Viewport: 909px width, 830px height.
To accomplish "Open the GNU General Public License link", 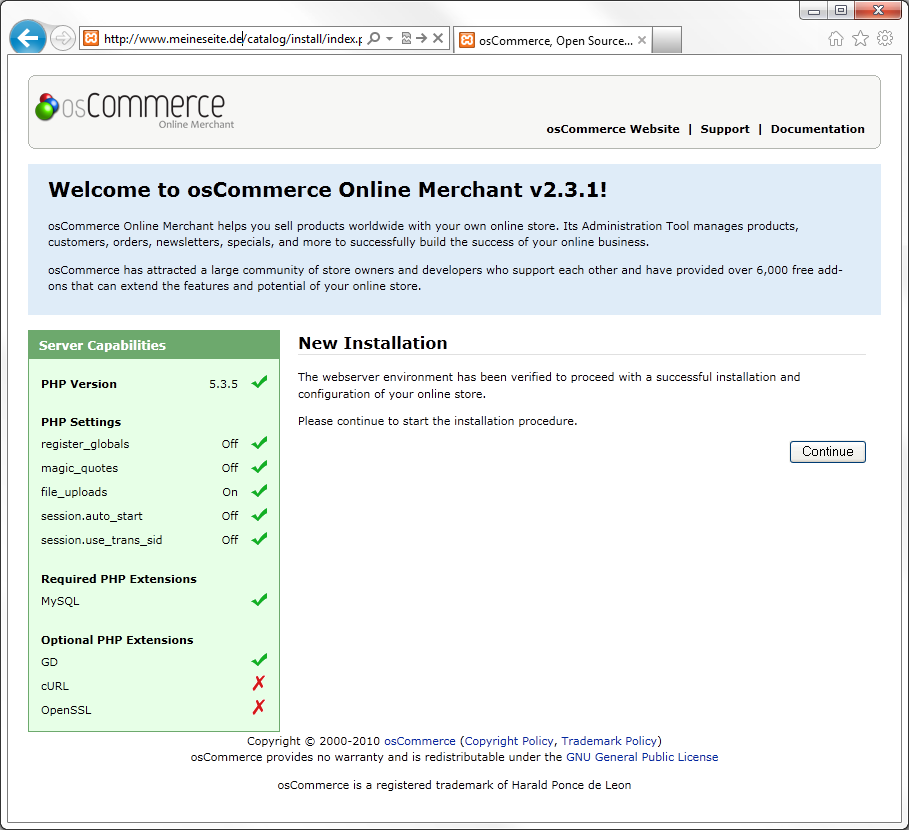I will (x=642, y=757).
